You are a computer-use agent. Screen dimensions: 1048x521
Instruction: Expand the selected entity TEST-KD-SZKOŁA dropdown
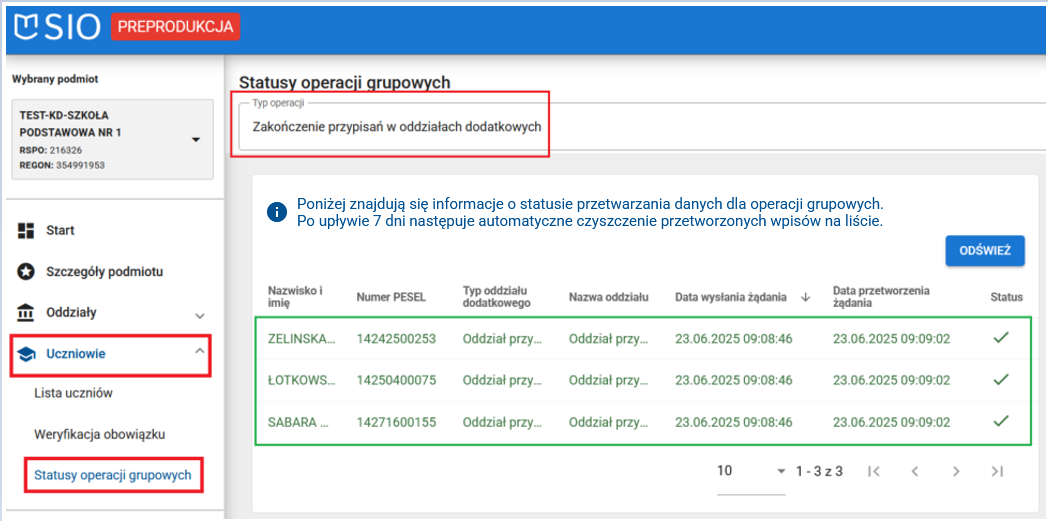196,139
